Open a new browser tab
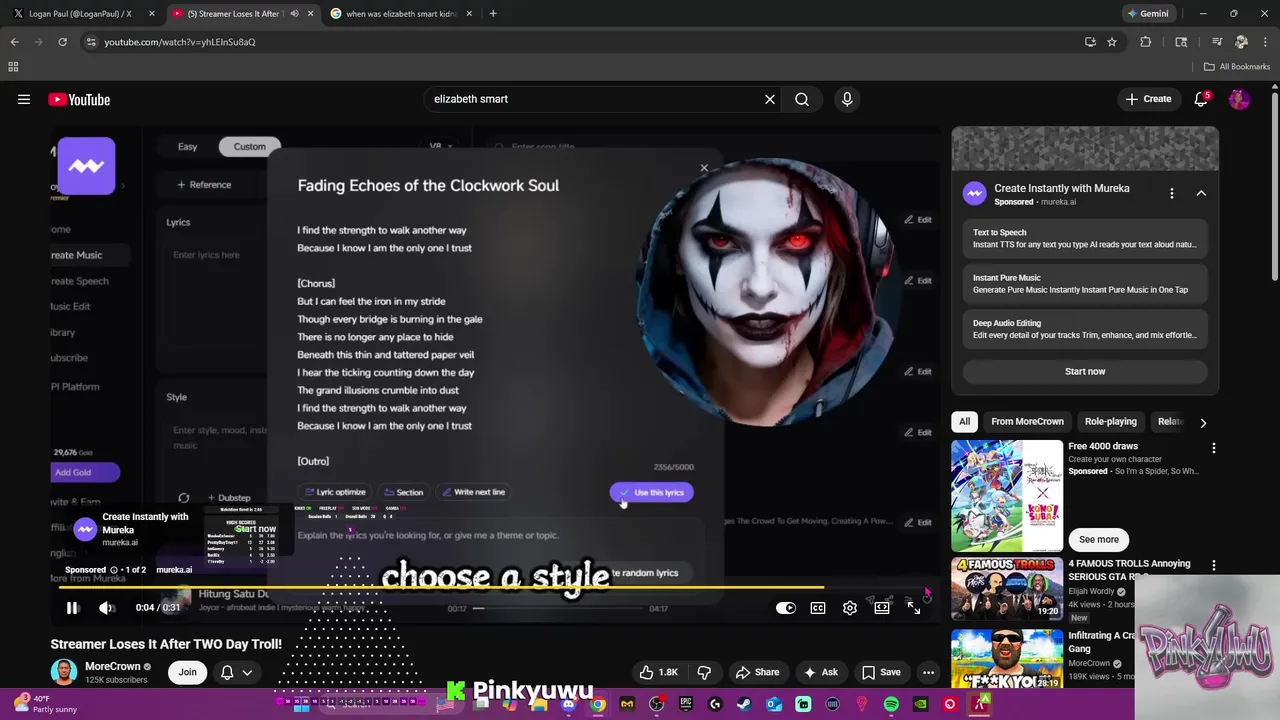This screenshot has height=720, width=1280. point(493,14)
